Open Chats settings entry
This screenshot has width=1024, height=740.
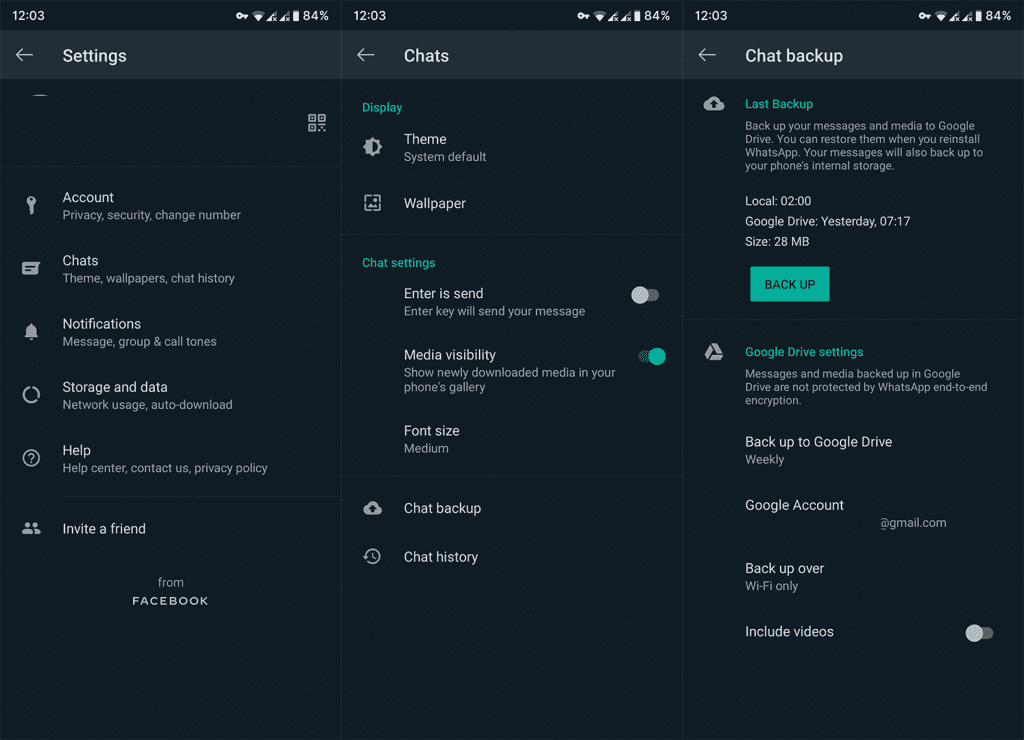(x=170, y=268)
